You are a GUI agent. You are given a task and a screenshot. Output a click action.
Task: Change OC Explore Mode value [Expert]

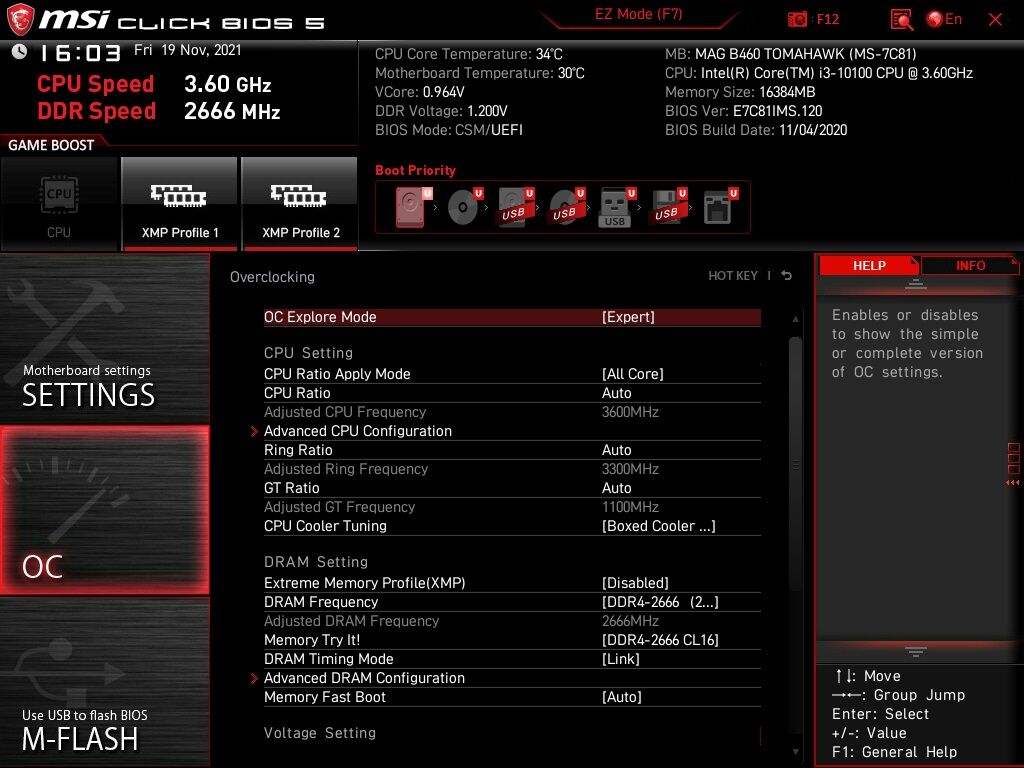pos(628,317)
